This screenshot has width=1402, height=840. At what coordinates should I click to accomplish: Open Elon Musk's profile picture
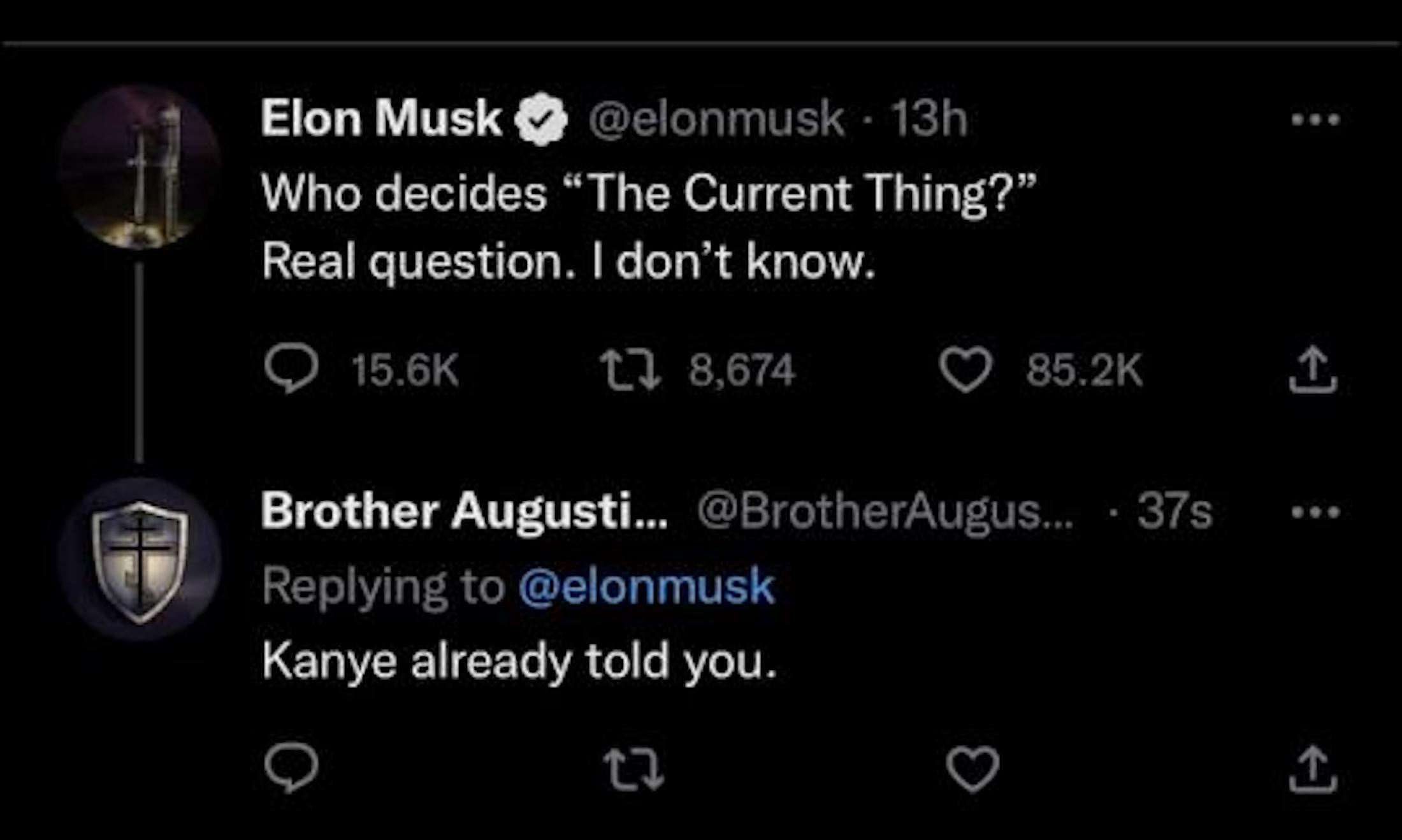[x=140, y=167]
